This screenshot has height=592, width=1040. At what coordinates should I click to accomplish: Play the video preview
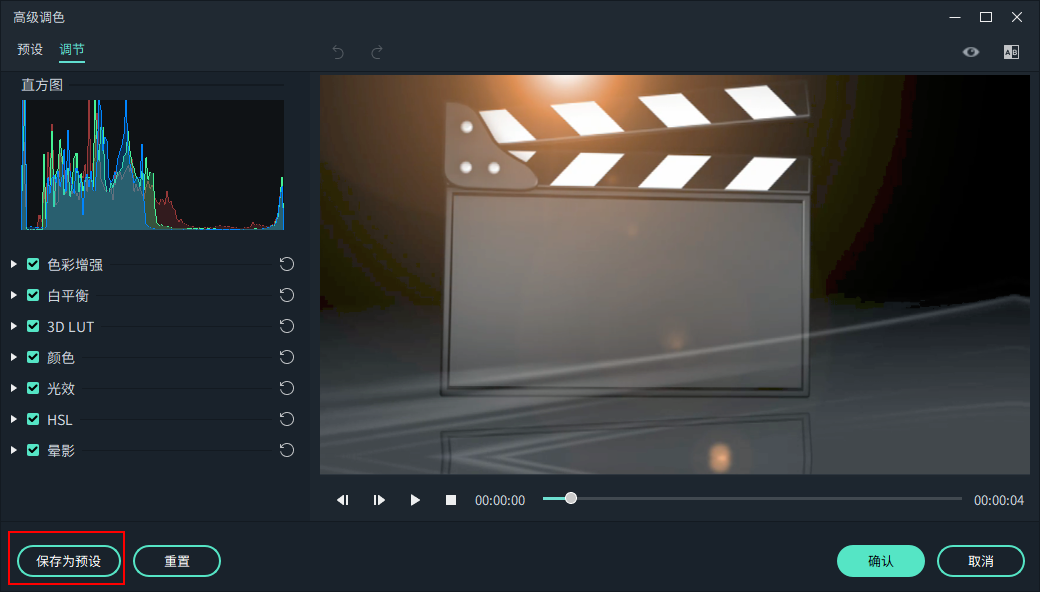click(x=415, y=500)
